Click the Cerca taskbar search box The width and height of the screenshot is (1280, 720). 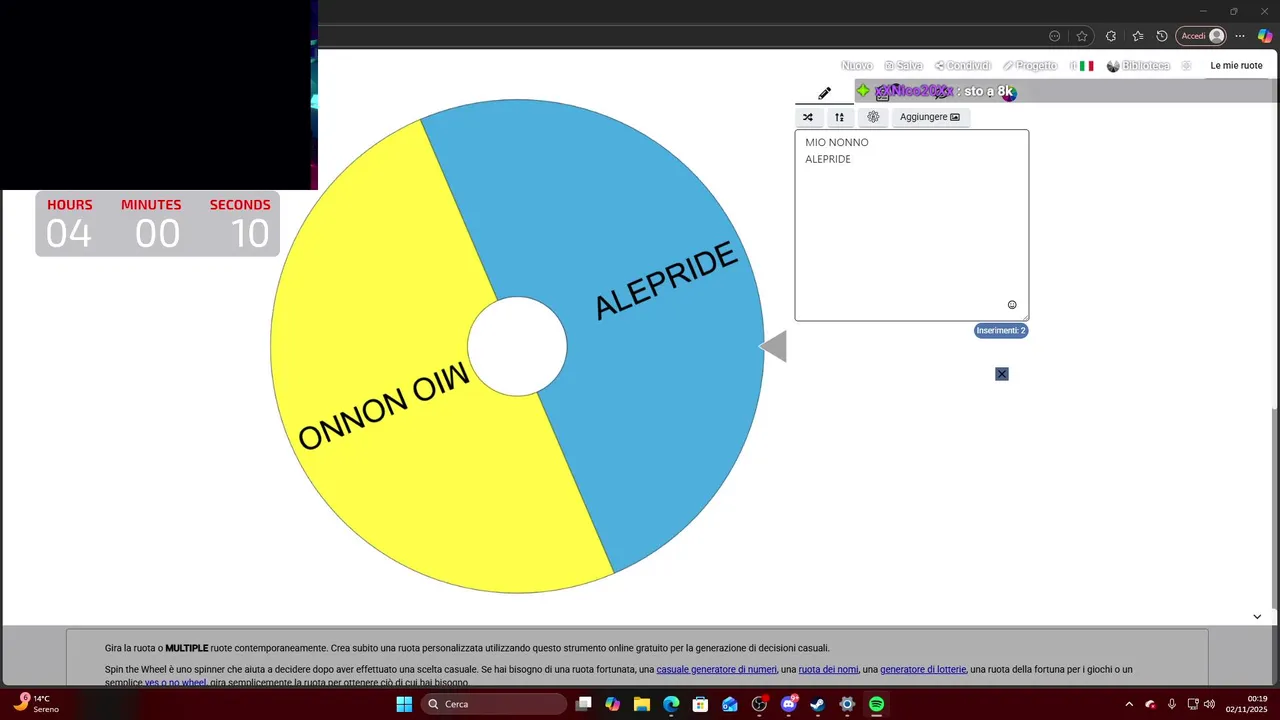coord(494,704)
